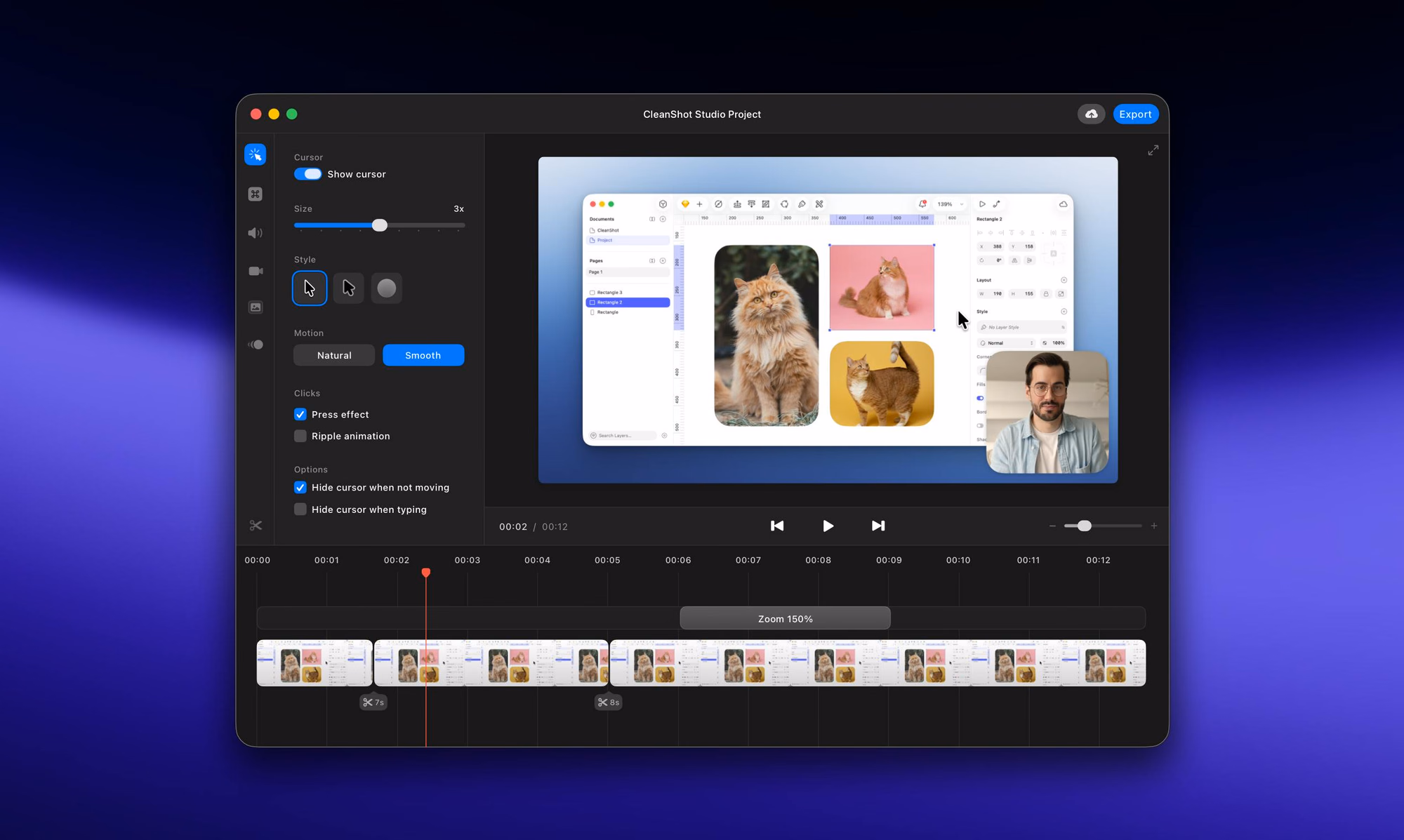
Task: Click the large fluffy cat image
Action: pos(767,335)
